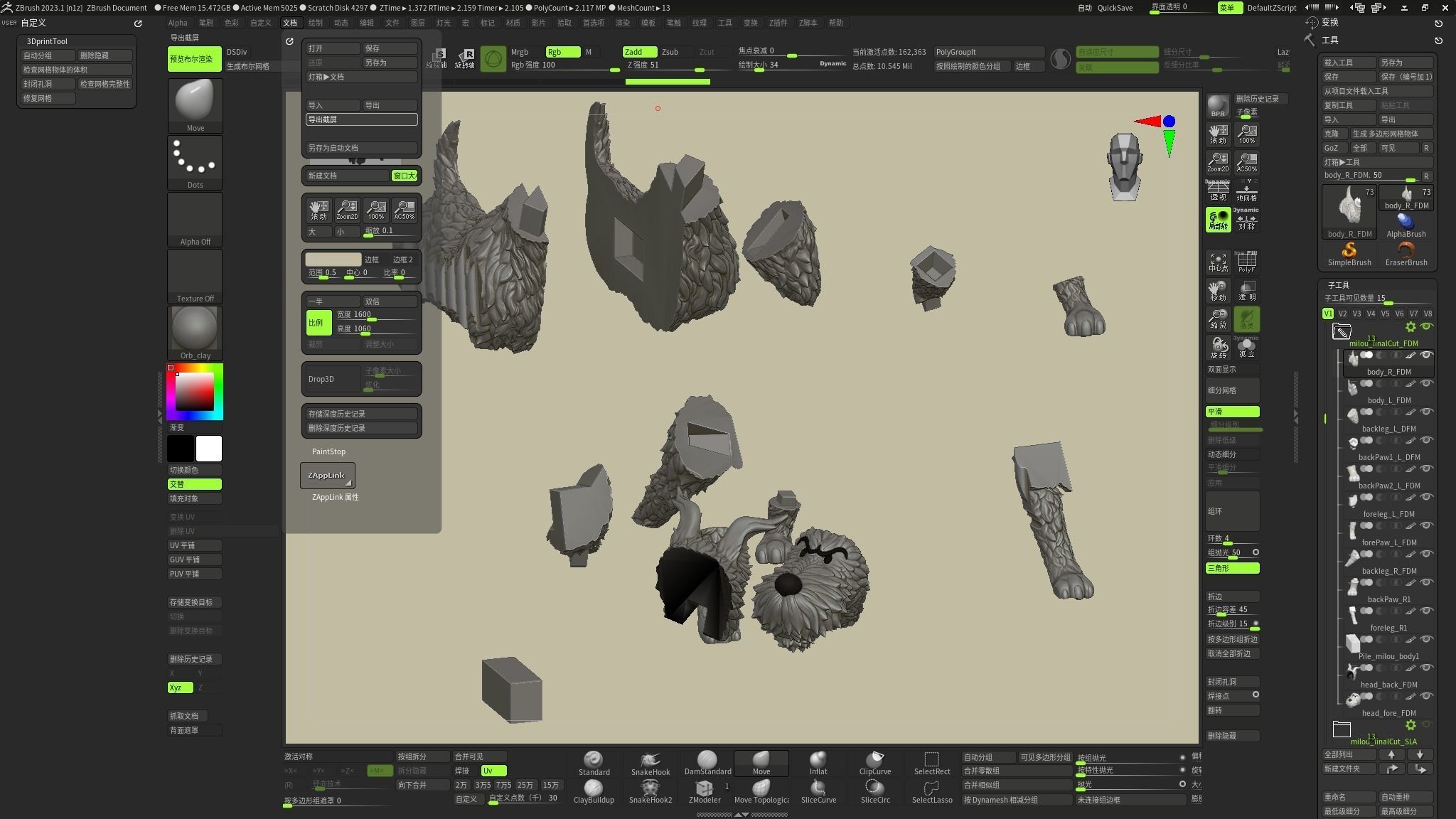1456x819 pixels.
Task: Click the color picker gradient square
Action: [195, 391]
